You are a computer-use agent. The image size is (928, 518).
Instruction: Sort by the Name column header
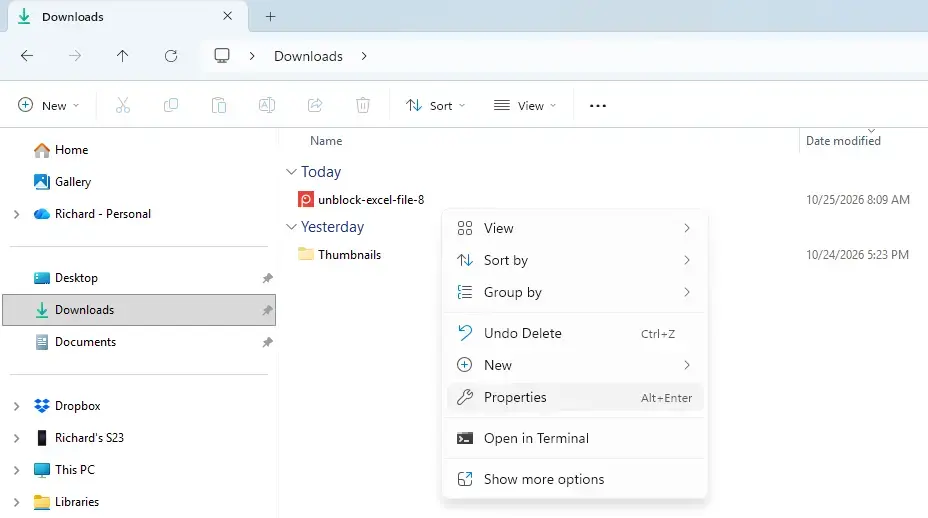point(326,141)
